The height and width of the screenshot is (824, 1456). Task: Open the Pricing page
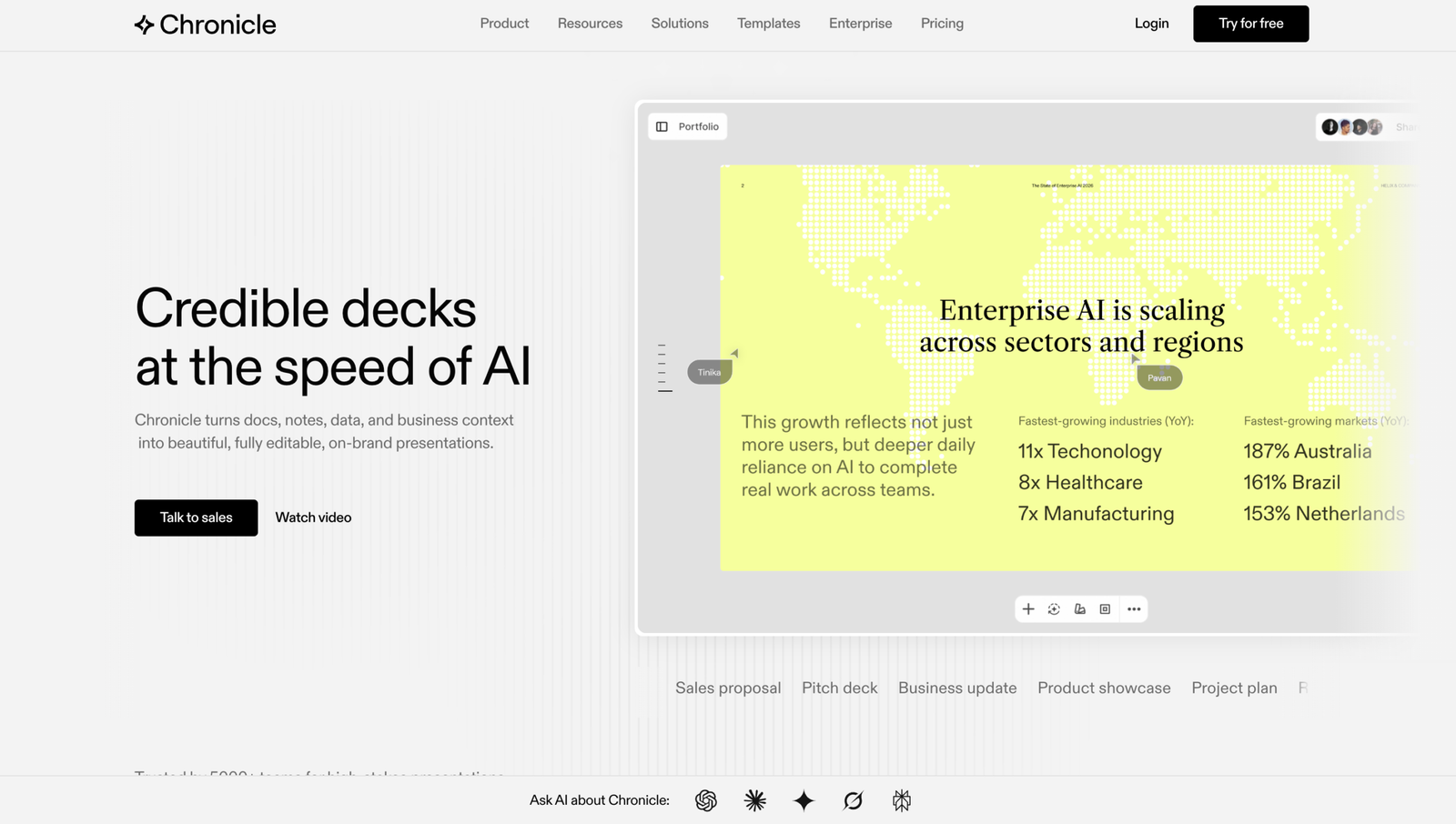(942, 24)
